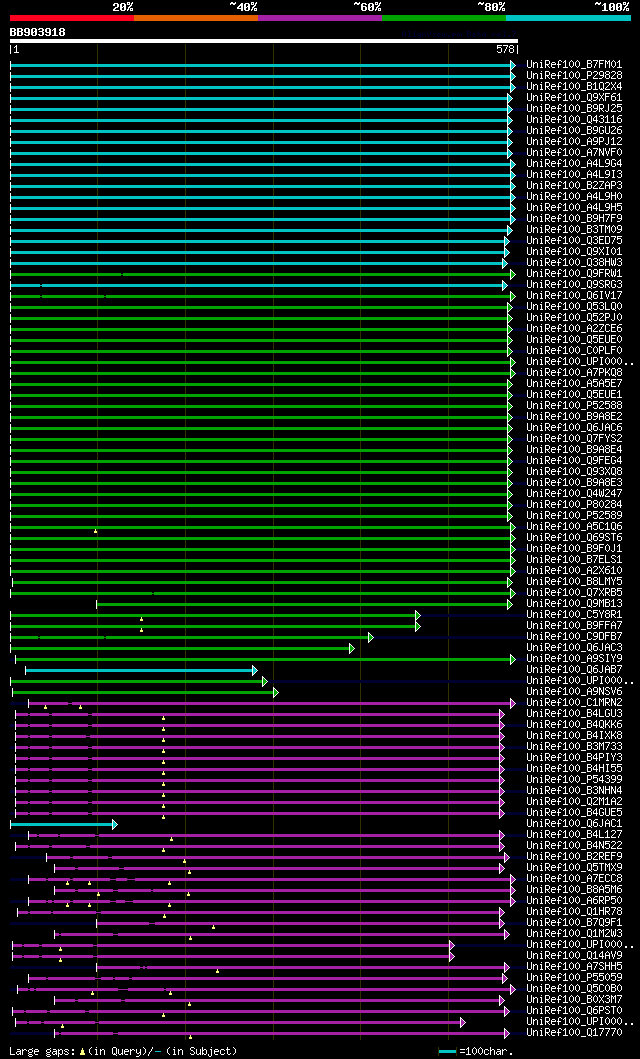Open hit UniRef100_Q9XF61
Image resolution: width=640 pixels, height=1059 pixels.
click(x=574, y=98)
